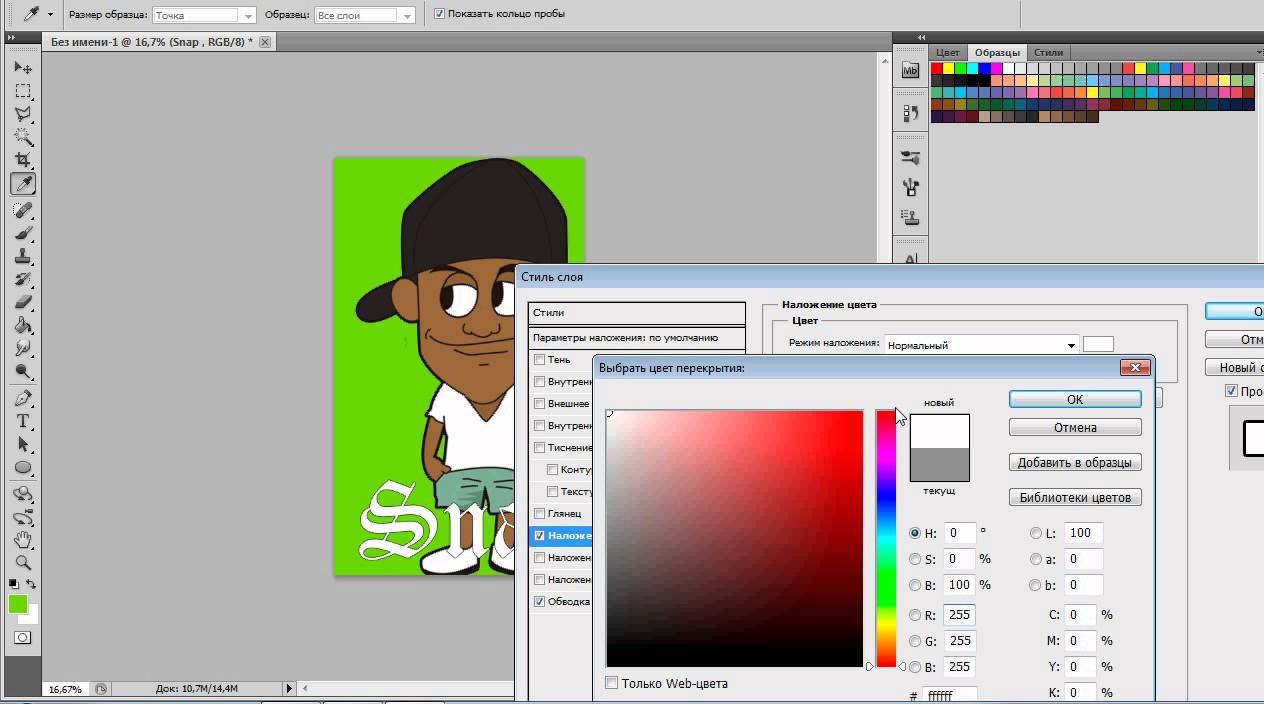Viewport: 1264px width, 704px height.
Task: Select the Brush tool
Action: tap(23, 233)
